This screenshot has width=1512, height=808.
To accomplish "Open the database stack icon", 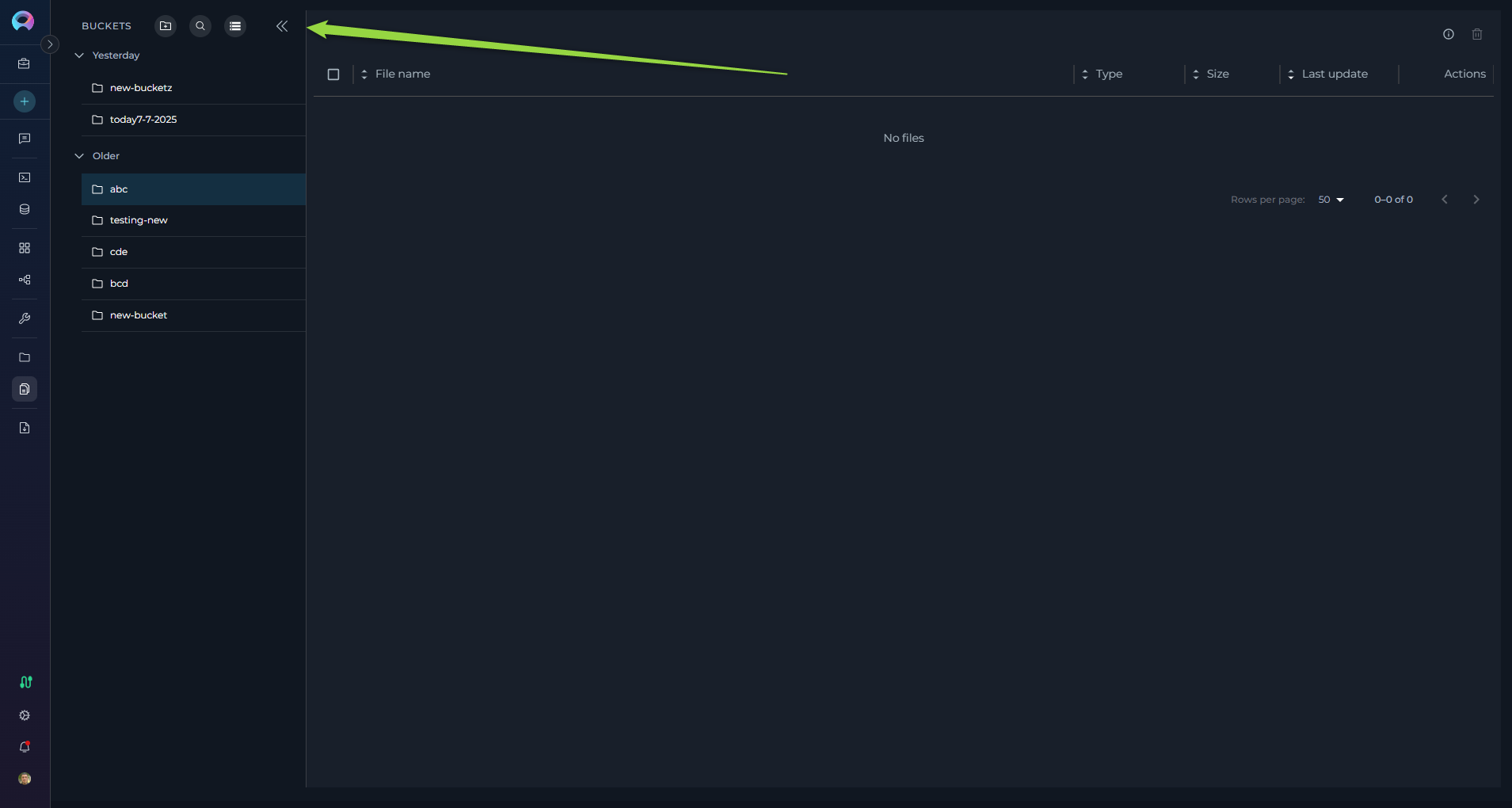I will point(25,209).
